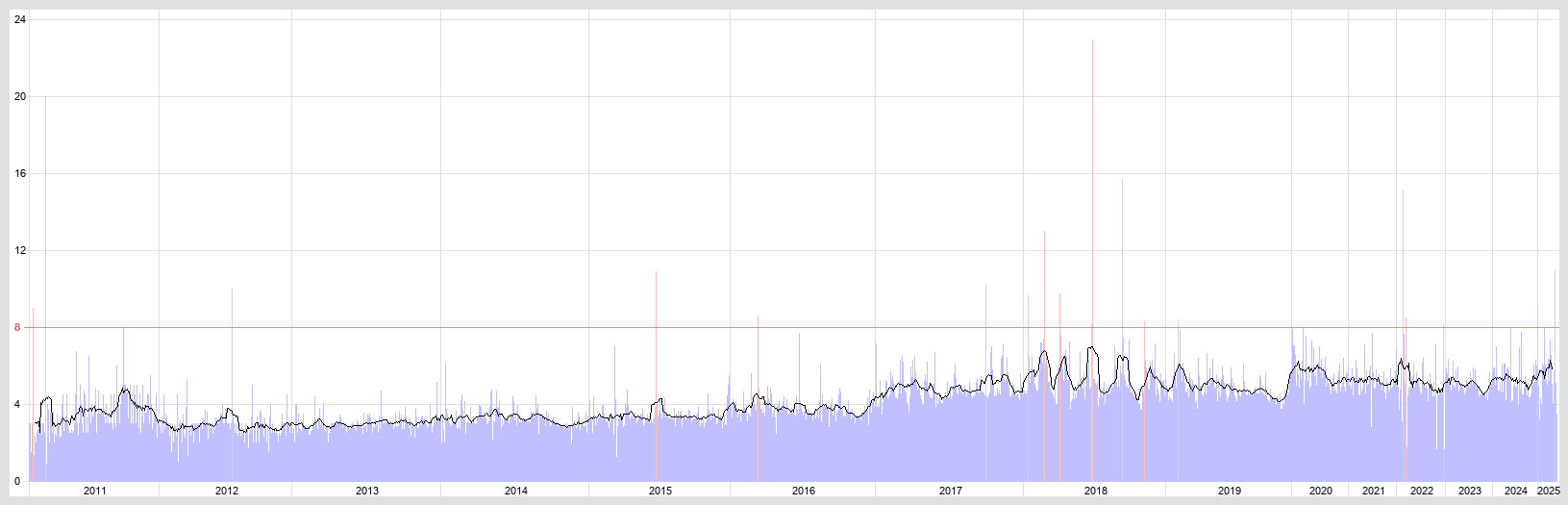Click the 2023 year label

pyautogui.click(x=1469, y=491)
